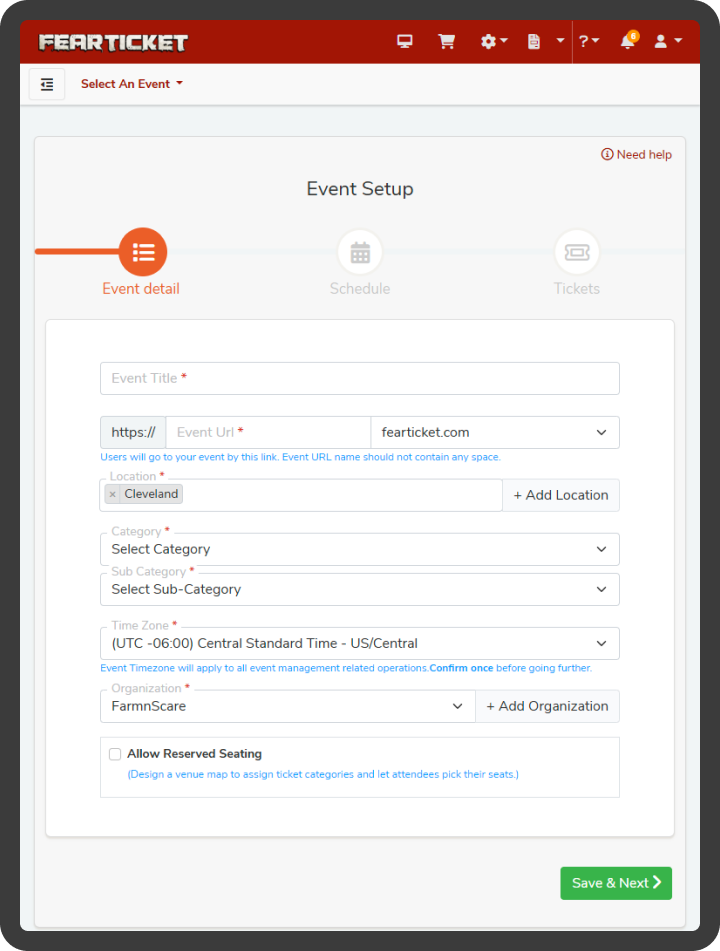Open the Time Zone dropdown

pos(359,643)
